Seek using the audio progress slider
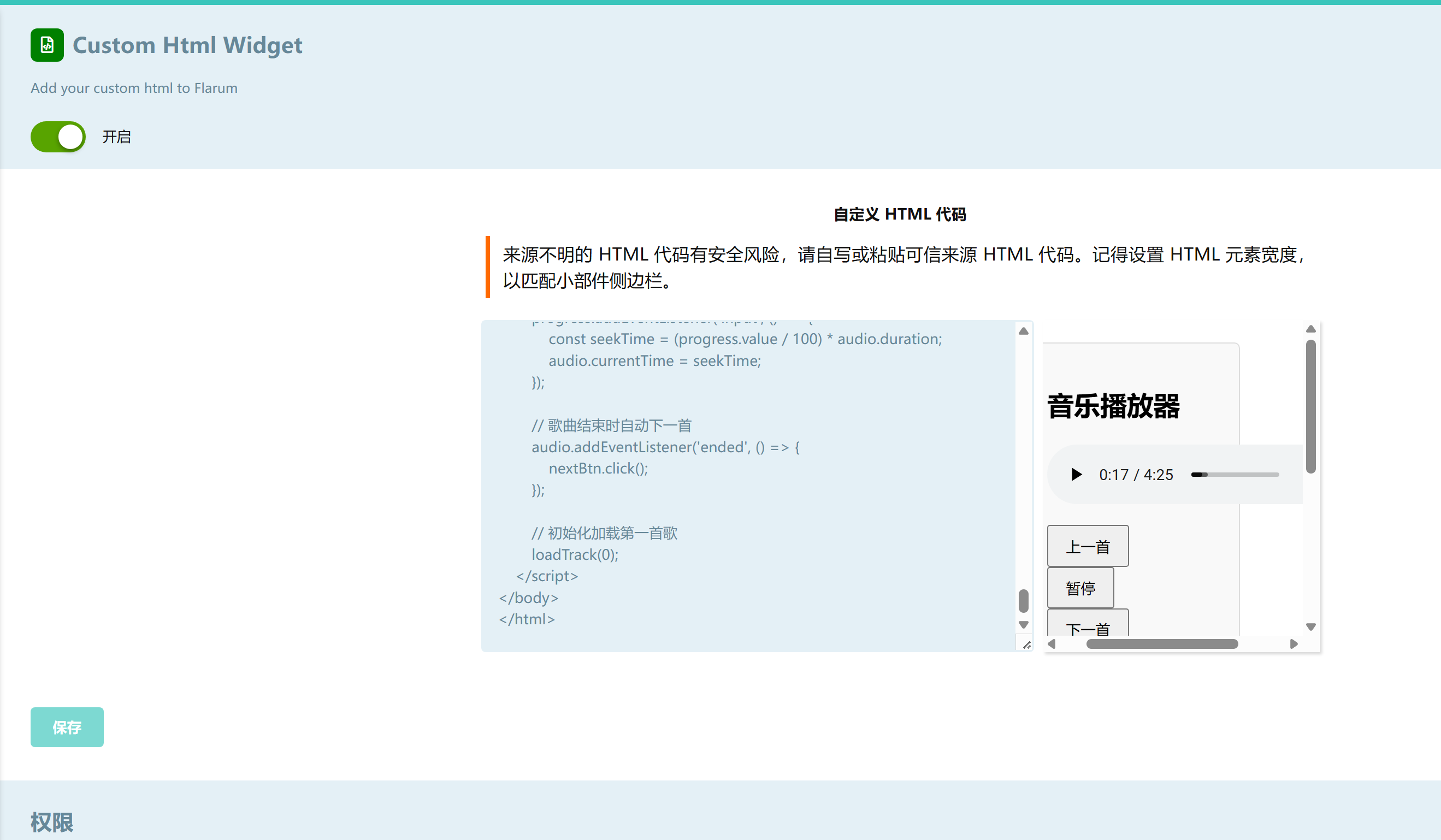This screenshot has width=1441, height=840. pos(1235,475)
